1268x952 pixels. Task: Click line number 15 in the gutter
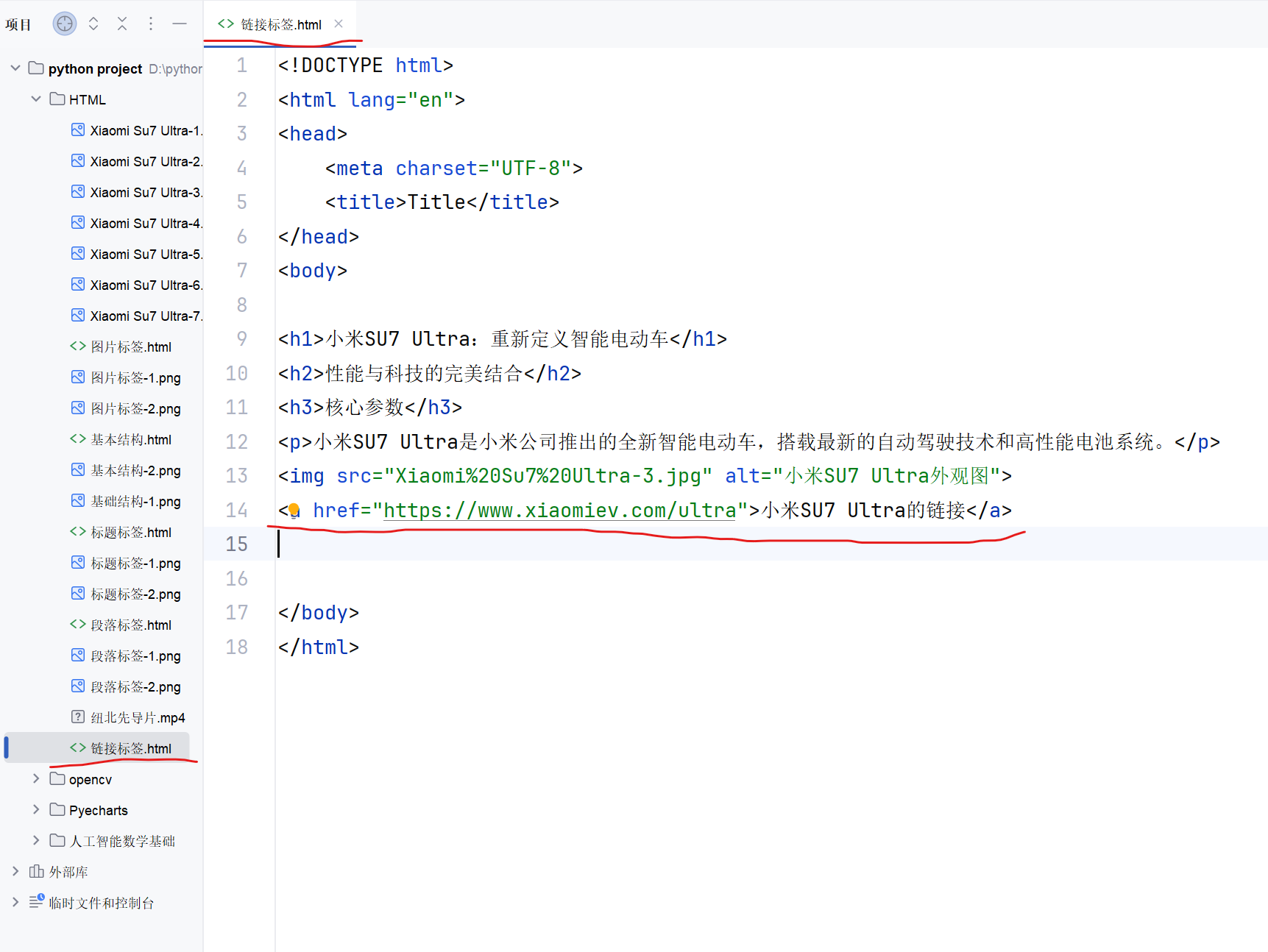pos(236,544)
